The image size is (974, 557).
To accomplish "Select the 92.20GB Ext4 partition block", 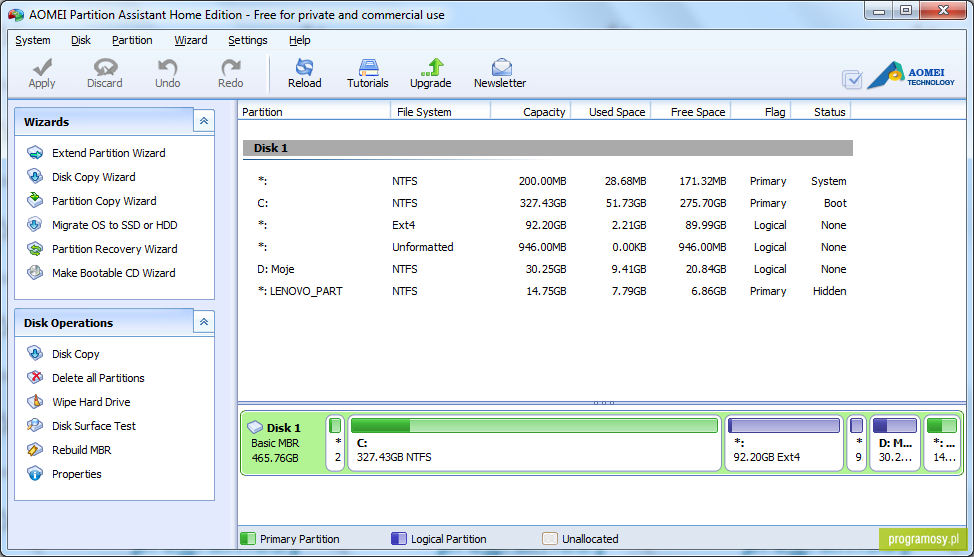I will pos(784,443).
